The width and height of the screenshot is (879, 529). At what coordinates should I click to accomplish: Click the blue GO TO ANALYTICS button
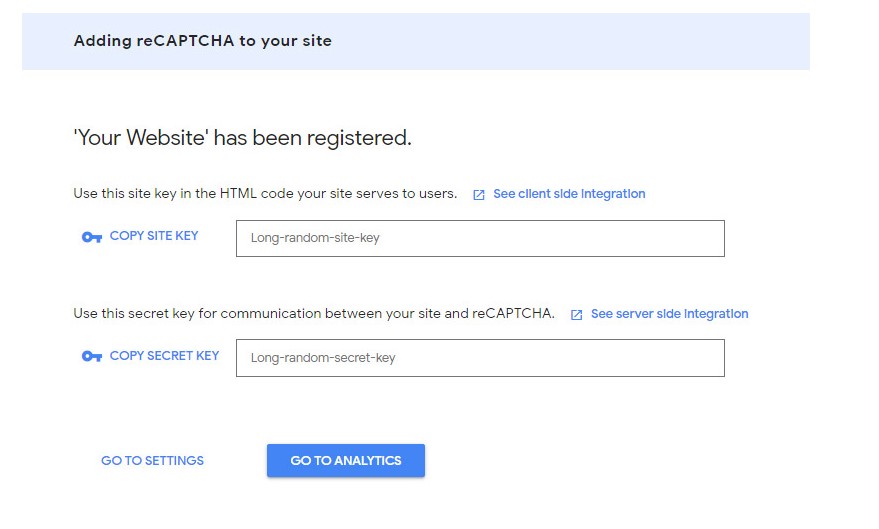coord(346,461)
